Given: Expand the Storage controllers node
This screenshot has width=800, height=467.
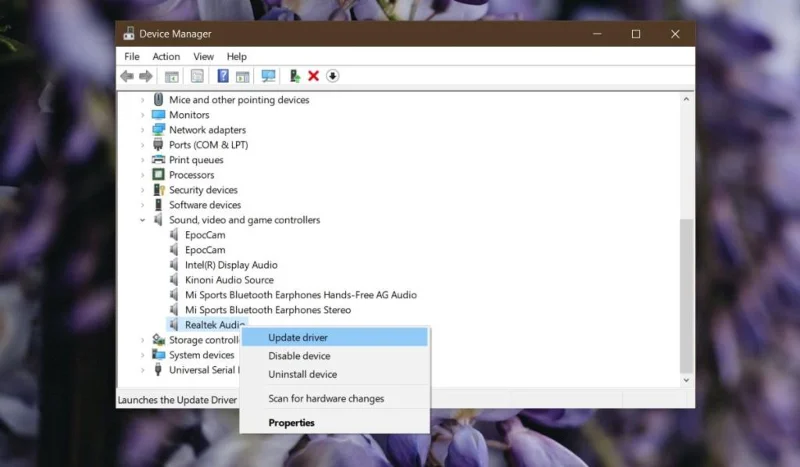Looking at the screenshot, I should point(142,340).
